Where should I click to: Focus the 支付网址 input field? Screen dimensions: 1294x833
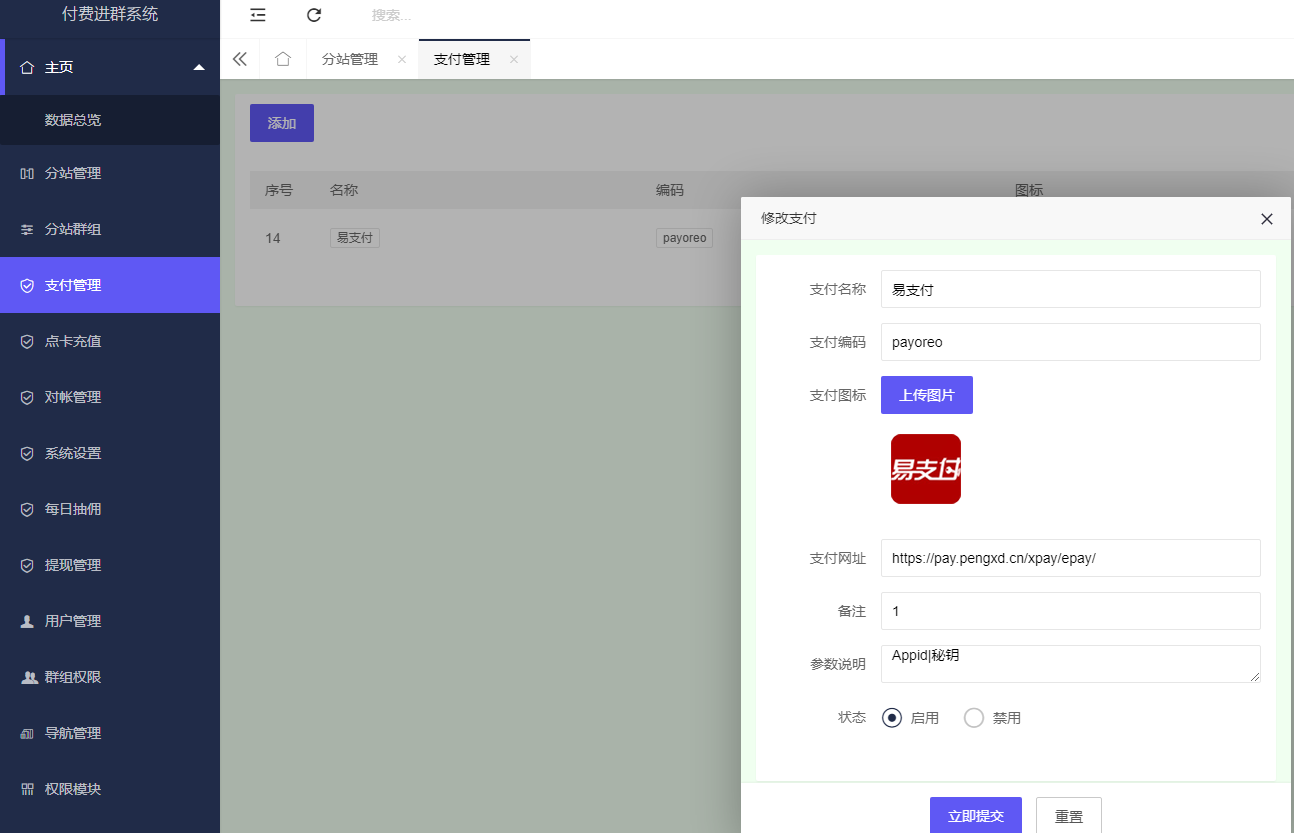1071,558
